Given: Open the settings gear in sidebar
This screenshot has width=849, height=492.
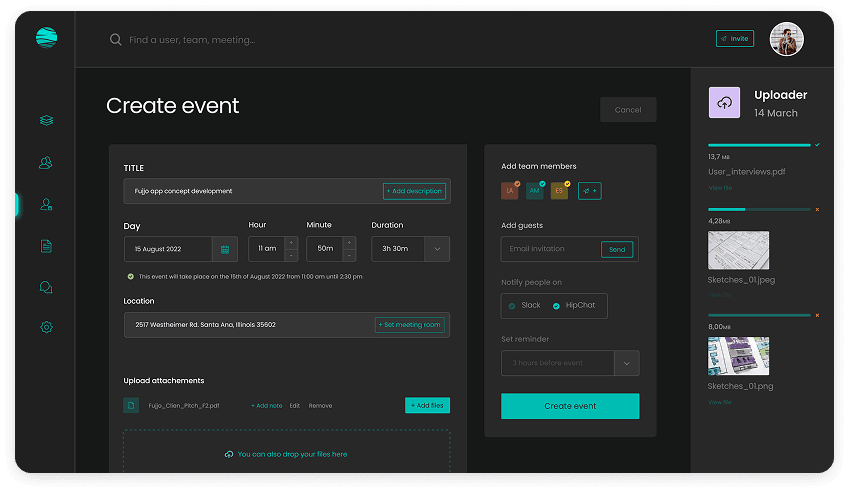Looking at the screenshot, I should click(46, 327).
